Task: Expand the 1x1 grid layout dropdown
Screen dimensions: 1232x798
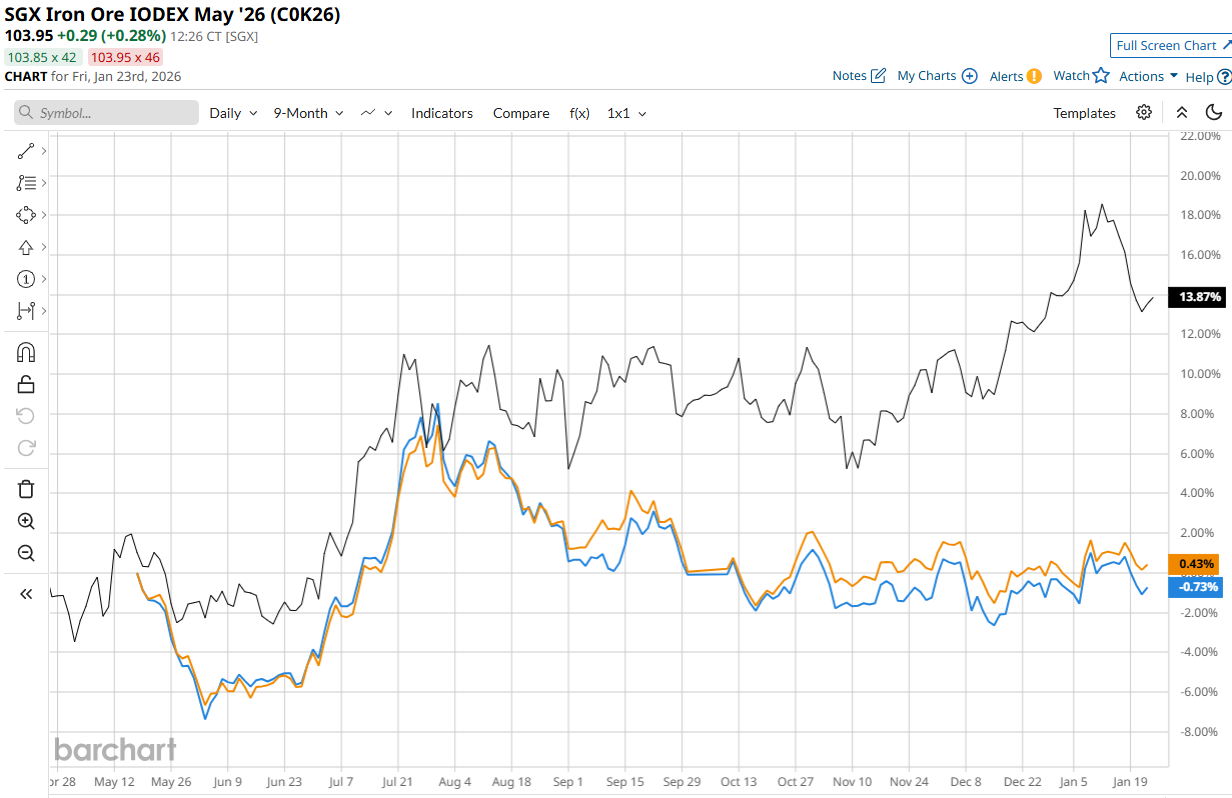Action: (626, 113)
